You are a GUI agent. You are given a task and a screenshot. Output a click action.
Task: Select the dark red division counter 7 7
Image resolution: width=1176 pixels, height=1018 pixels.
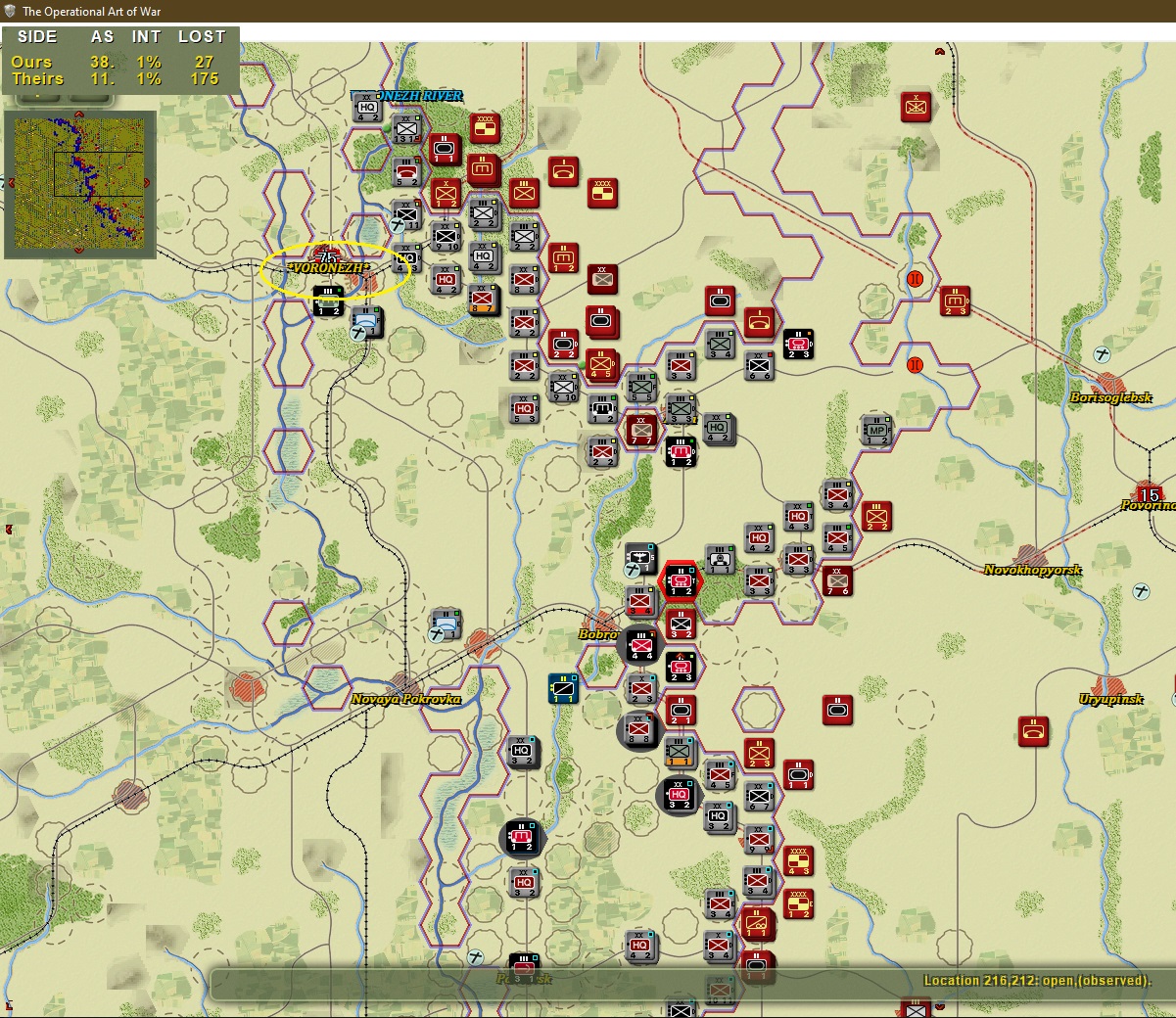point(641,429)
